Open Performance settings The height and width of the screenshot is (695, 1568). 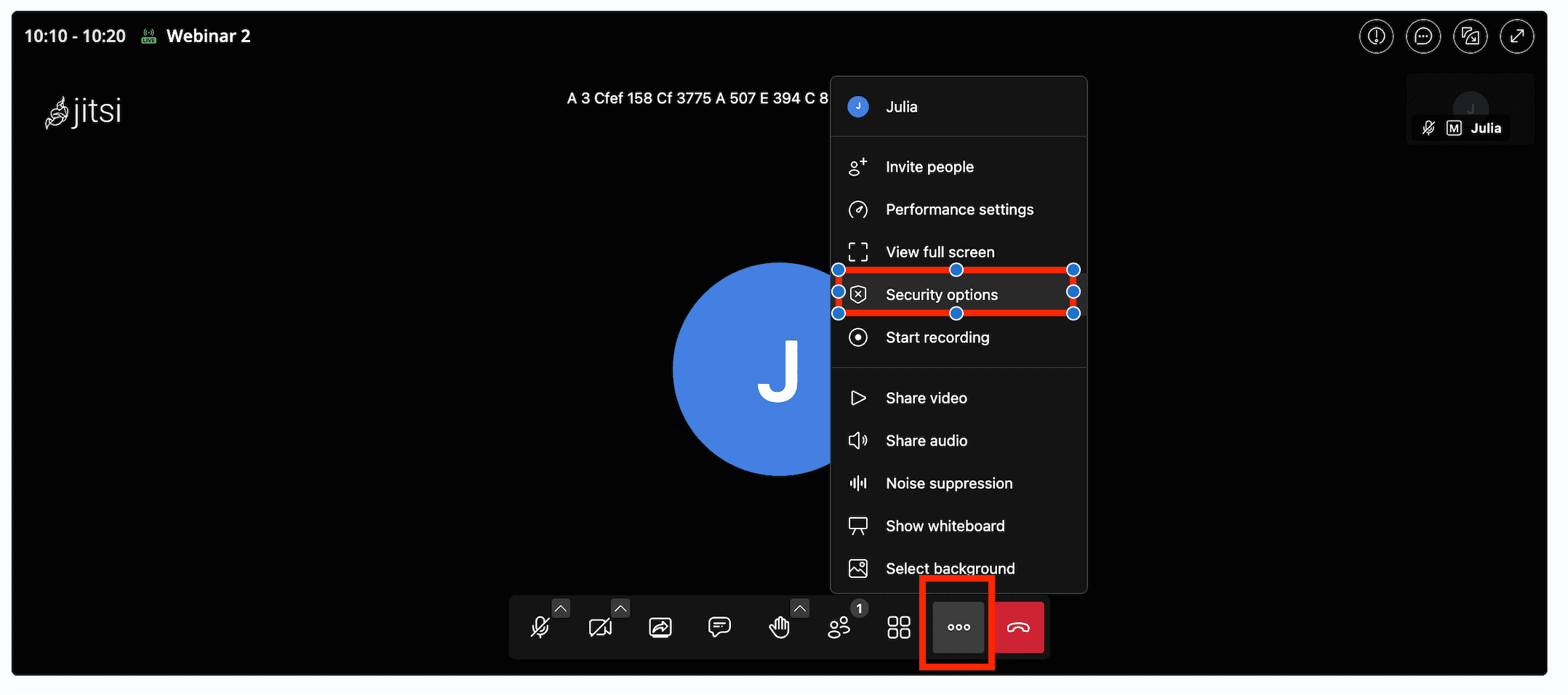959,209
